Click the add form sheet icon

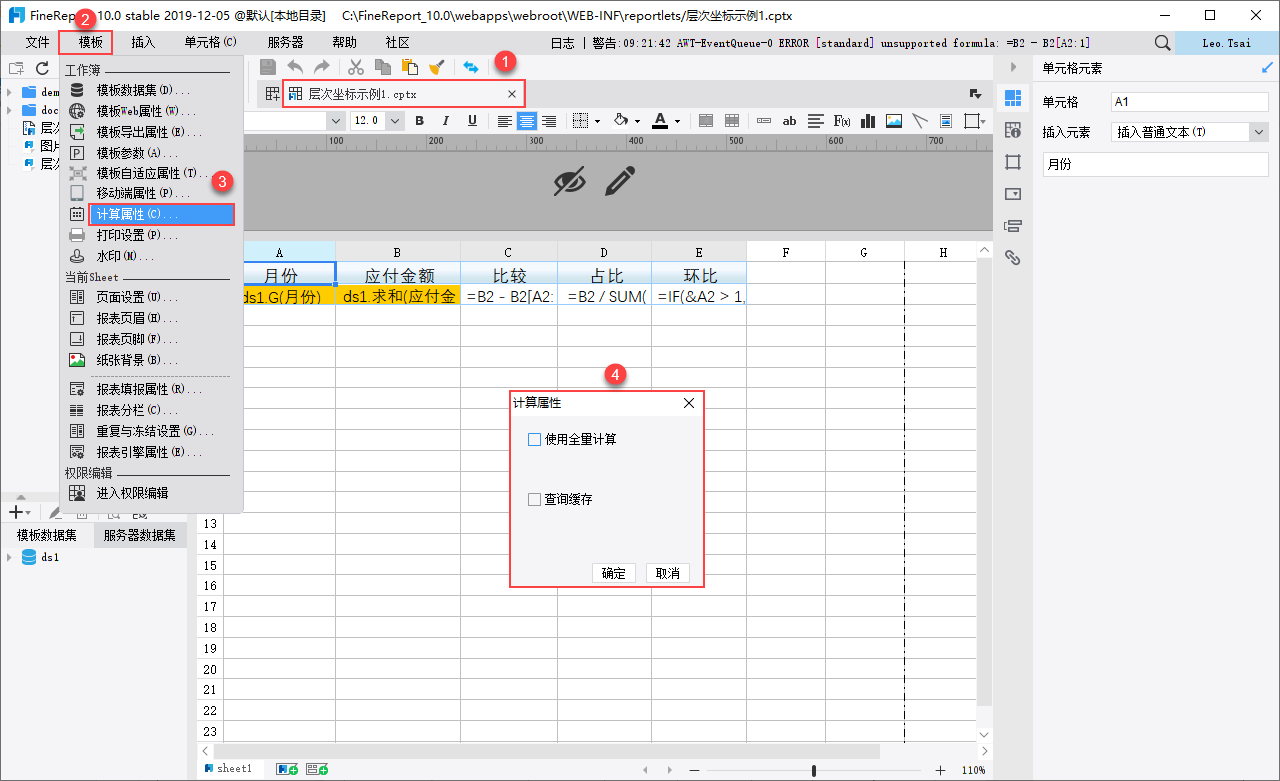pyautogui.click(x=318, y=769)
